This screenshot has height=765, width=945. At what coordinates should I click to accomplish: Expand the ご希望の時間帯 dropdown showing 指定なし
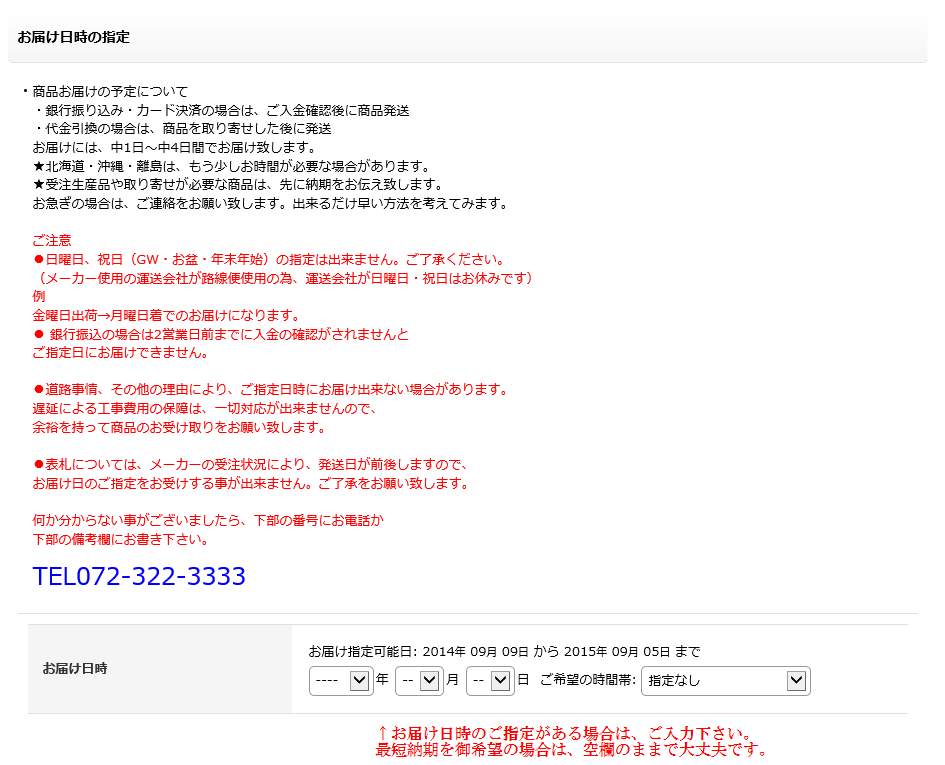click(725, 681)
